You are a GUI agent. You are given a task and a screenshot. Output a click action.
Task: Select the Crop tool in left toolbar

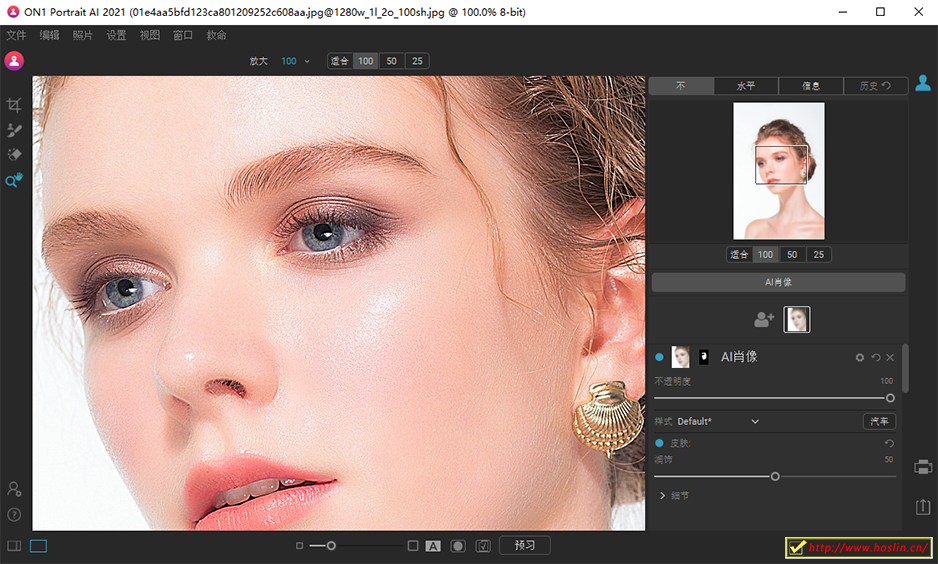click(x=14, y=105)
